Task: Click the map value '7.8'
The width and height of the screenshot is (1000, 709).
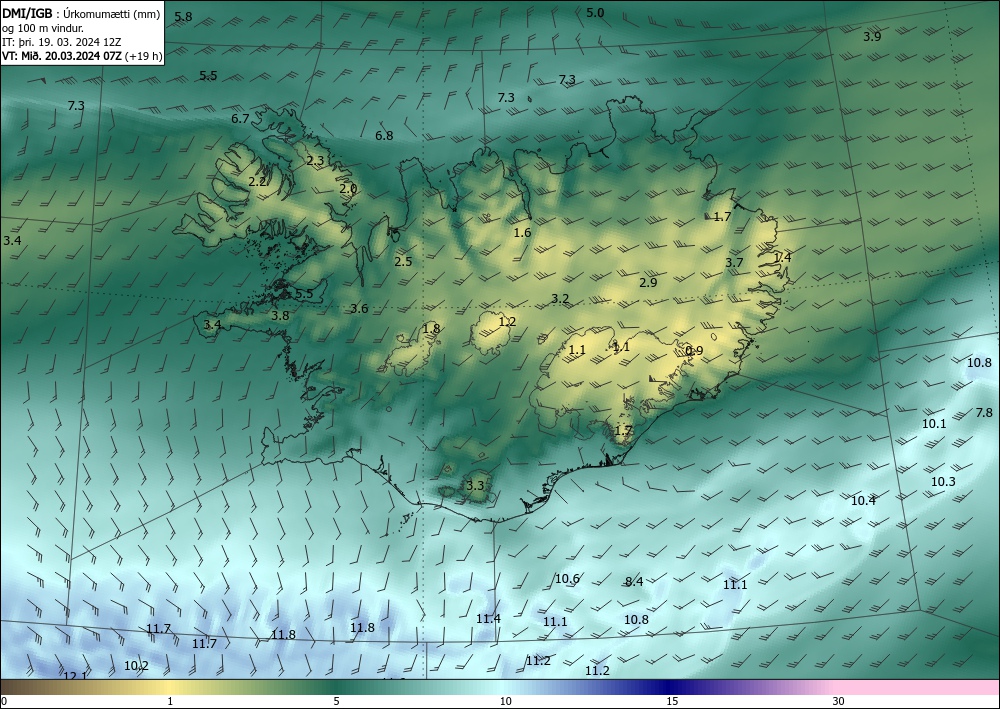Action: pos(984,413)
